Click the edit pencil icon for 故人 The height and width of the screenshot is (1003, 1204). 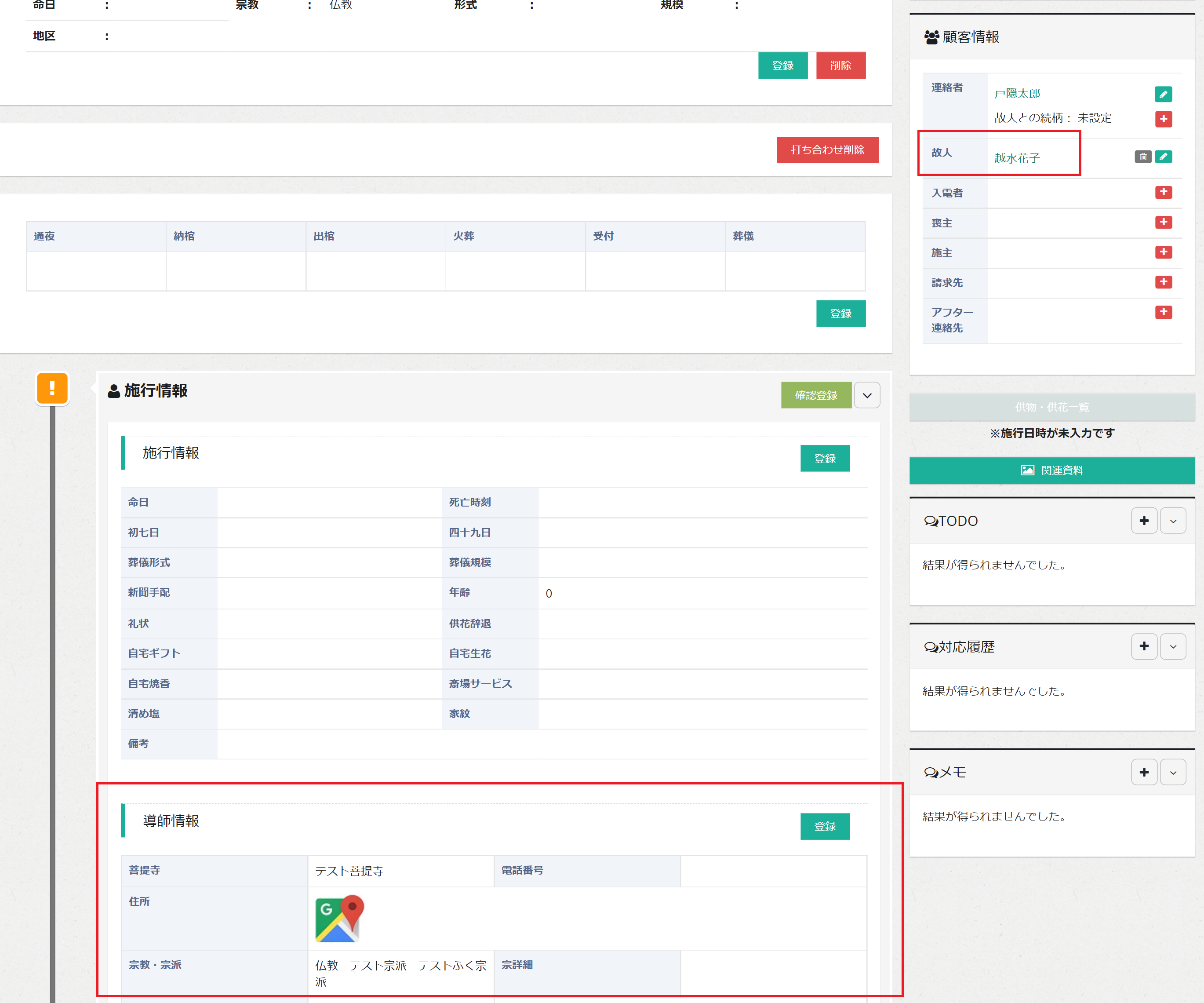click(1163, 157)
